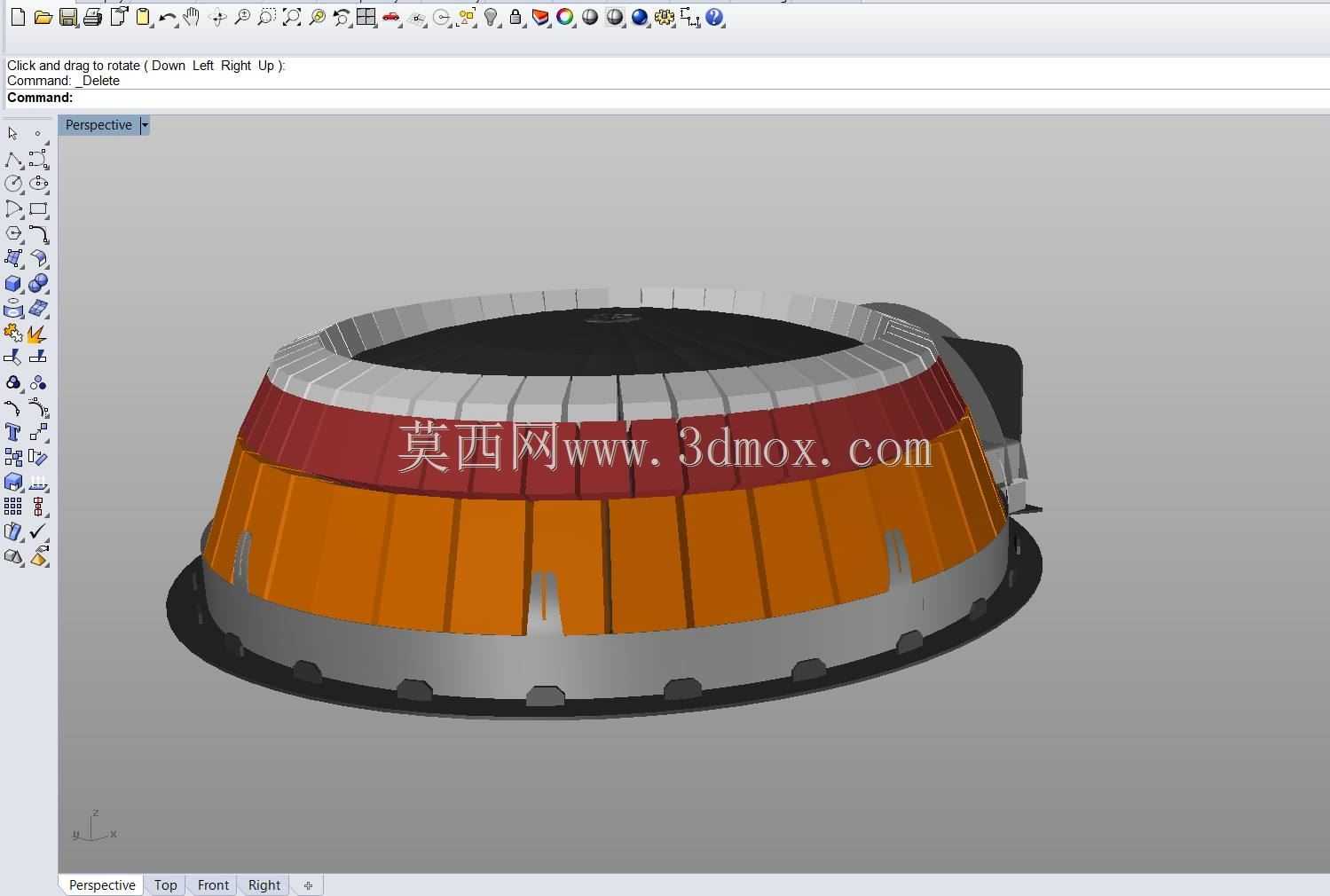Image resolution: width=1330 pixels, height=896 pixels.
Task: Select the Fillet Curves tool
Action: tap(38, 234)
